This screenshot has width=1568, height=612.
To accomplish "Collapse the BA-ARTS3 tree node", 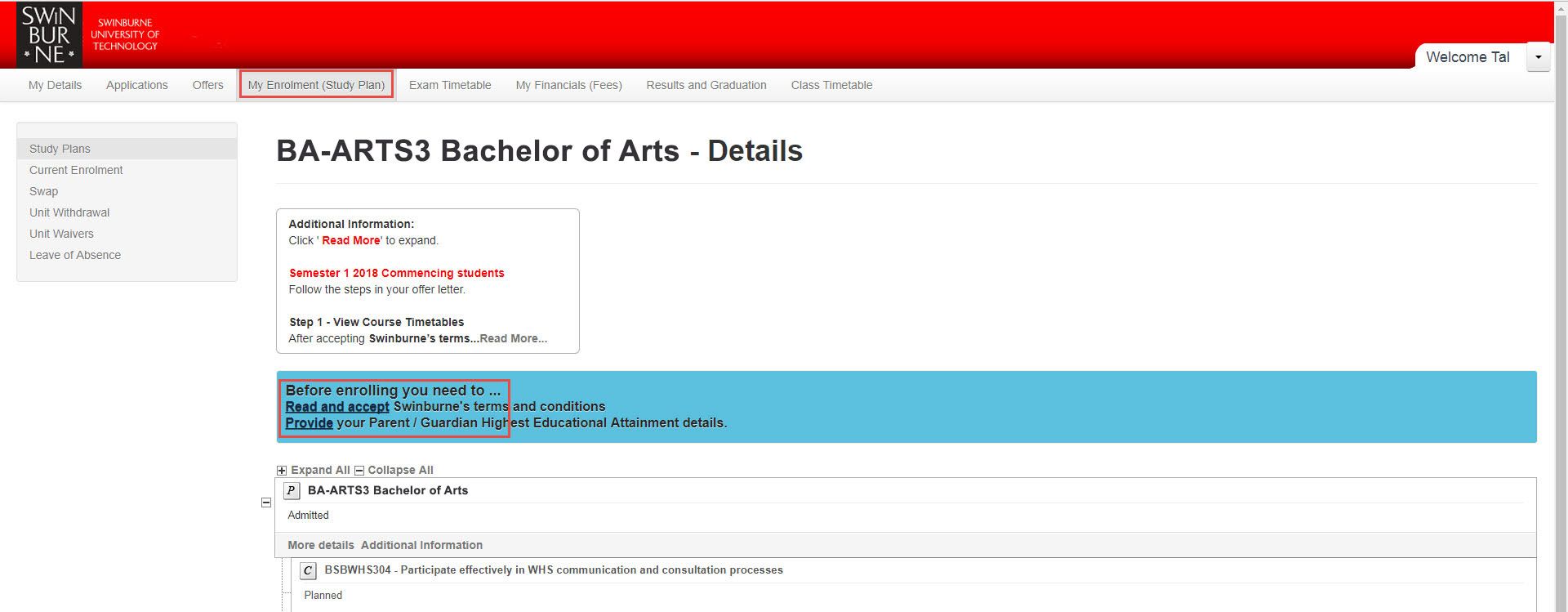I will coord(266,503).
